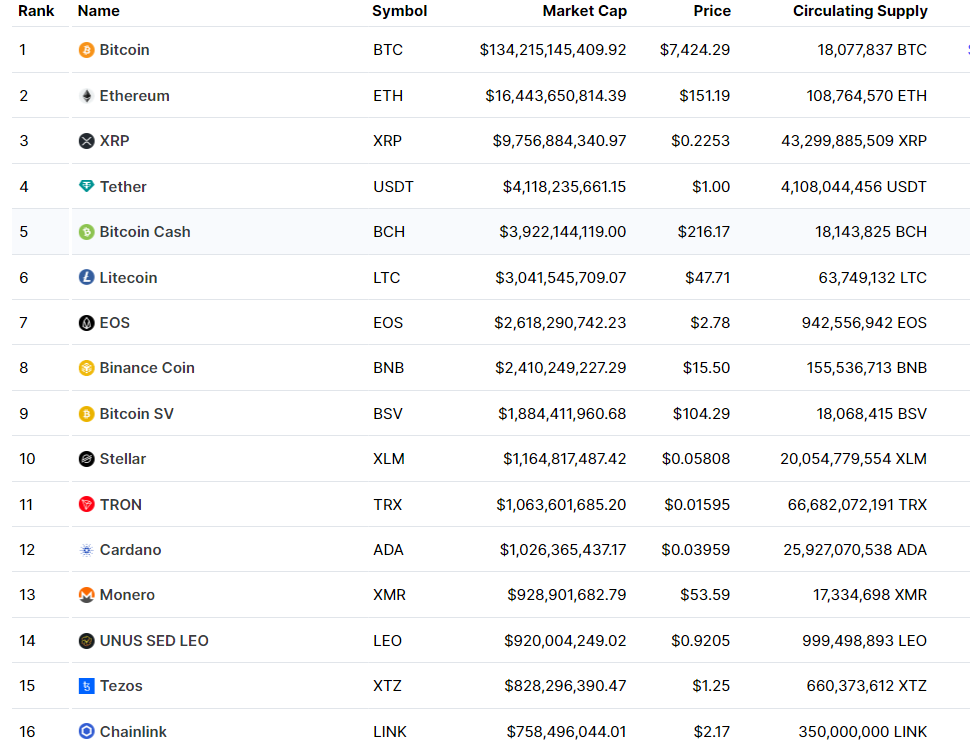Open the Stellar name link
This screenshot has width=970, height=747.
tap(122, 459)
